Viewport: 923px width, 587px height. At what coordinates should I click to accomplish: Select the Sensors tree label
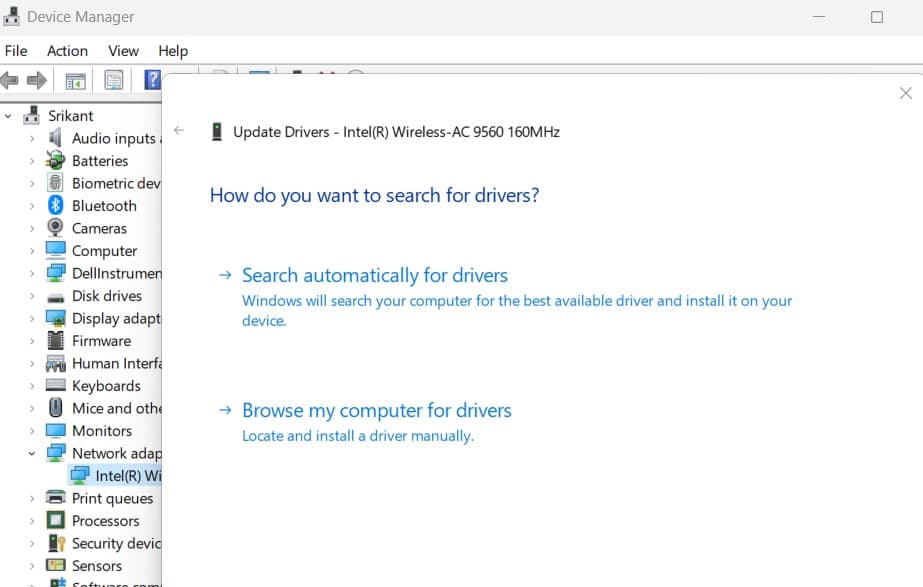point(97,566)
